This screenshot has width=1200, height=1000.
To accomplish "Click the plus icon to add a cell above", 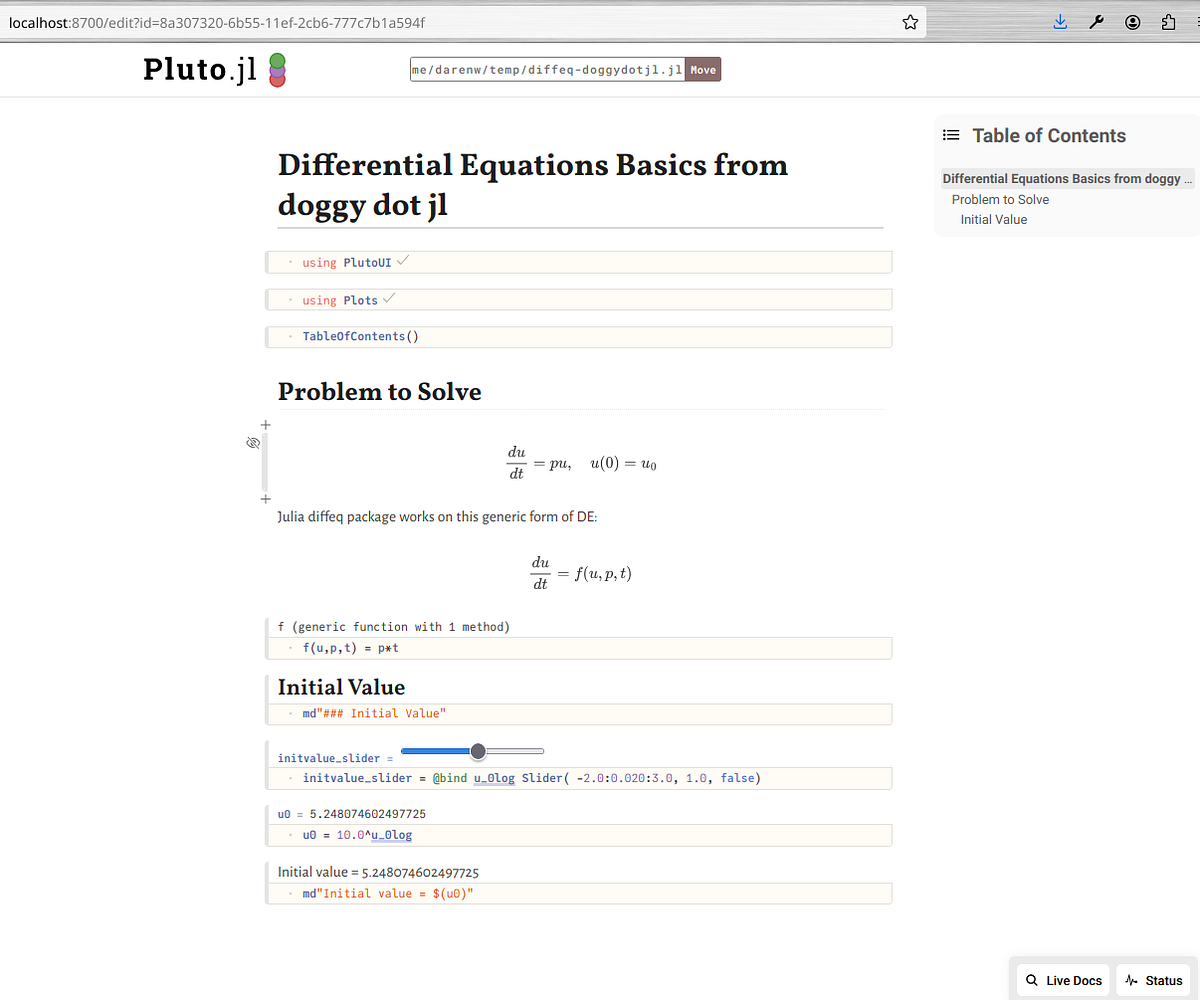I will [x=265, y=424].
